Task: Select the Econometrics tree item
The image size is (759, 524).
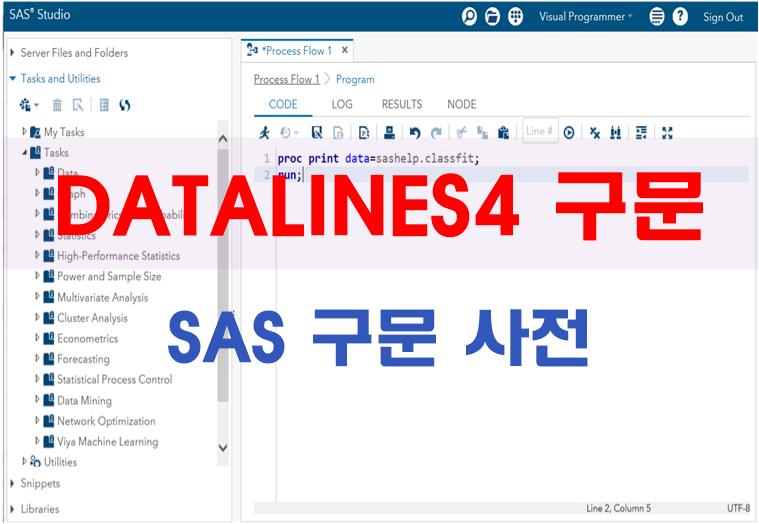Action: (x=88, y=338)
